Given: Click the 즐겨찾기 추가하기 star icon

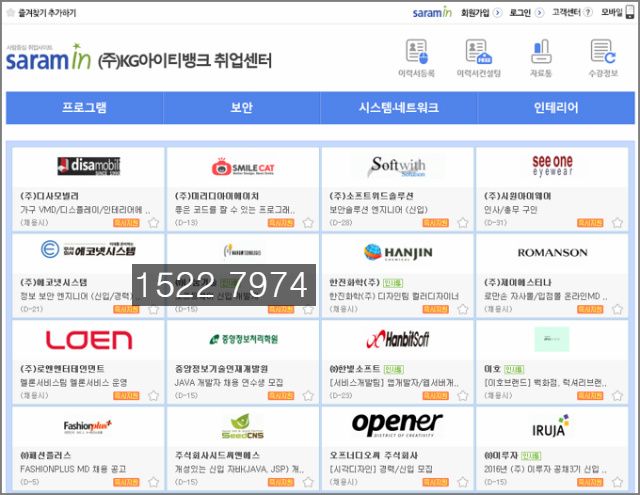Looking at the screenshot, I should coord(11,13).
